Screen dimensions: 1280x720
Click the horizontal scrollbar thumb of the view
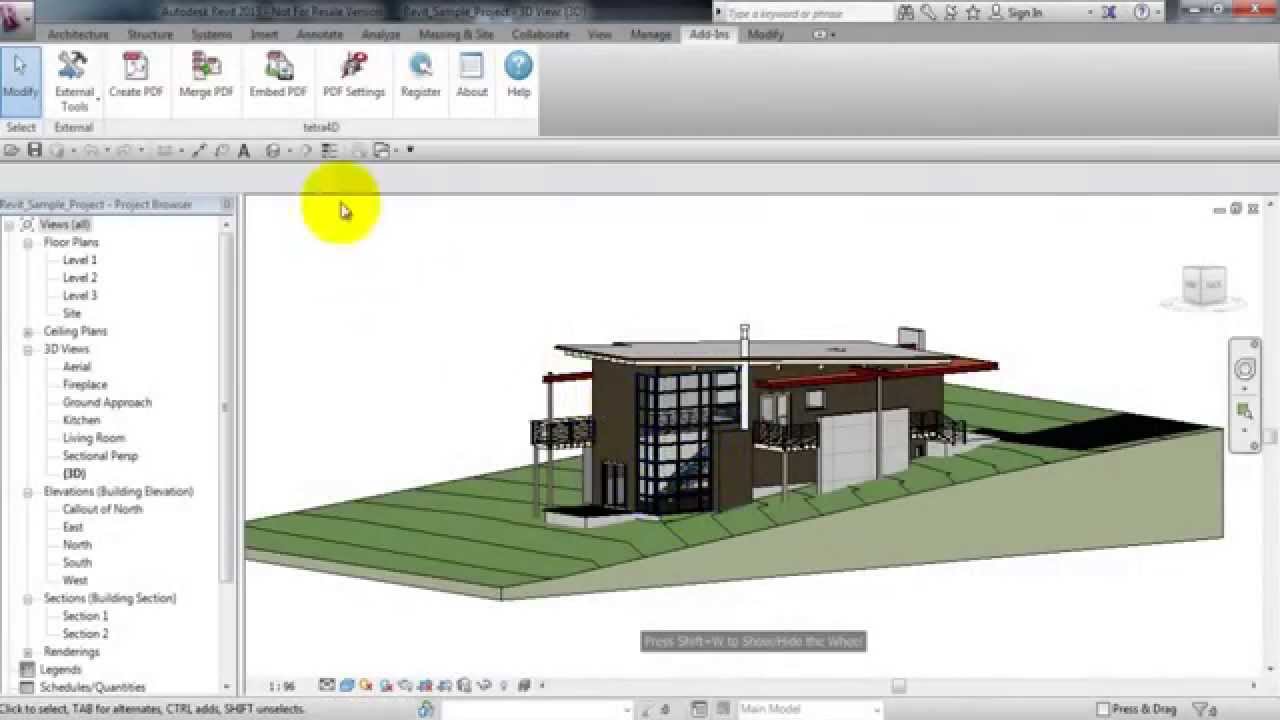(898, 687)
